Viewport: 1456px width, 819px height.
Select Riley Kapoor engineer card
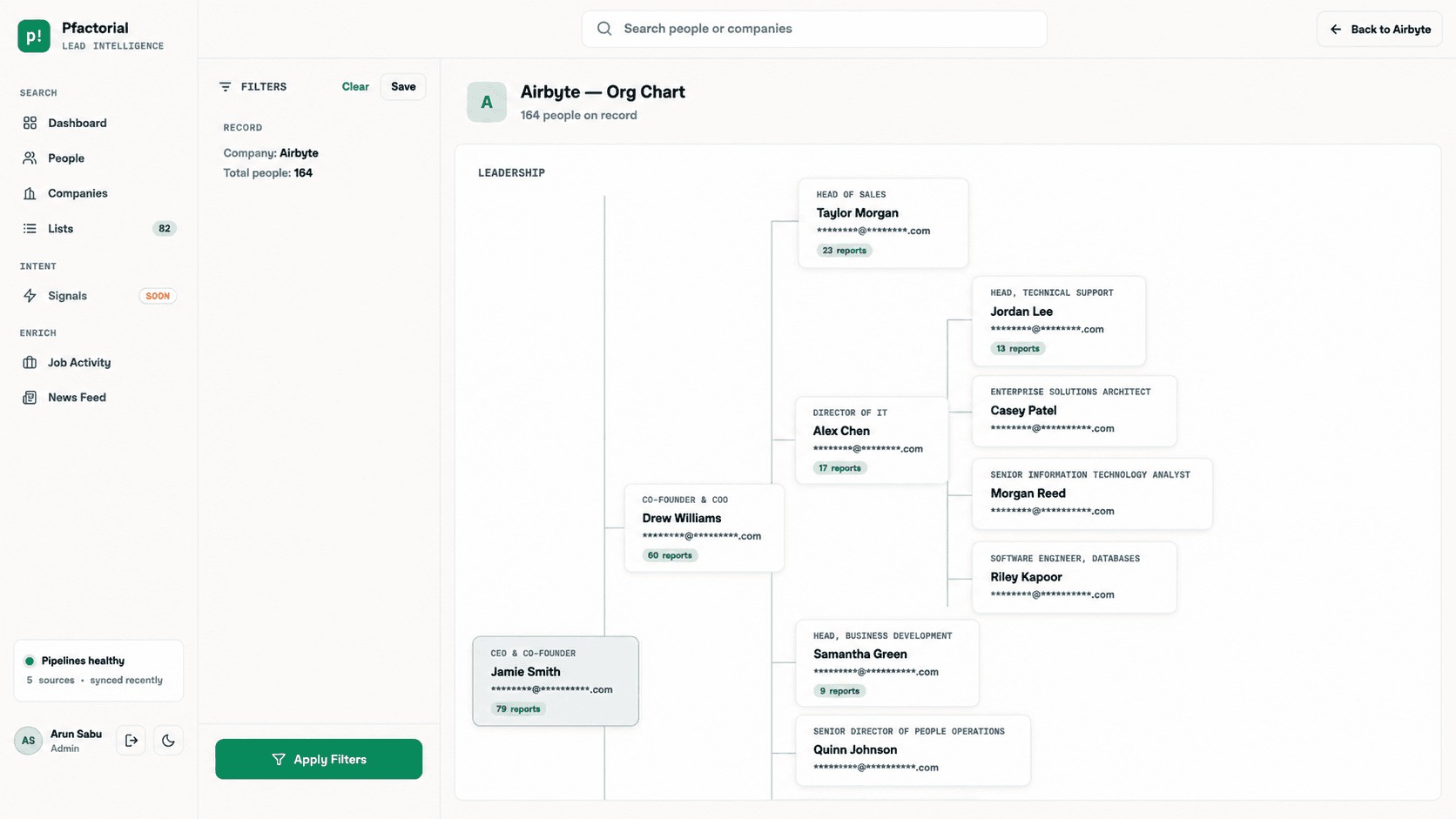pos(1075,577)
